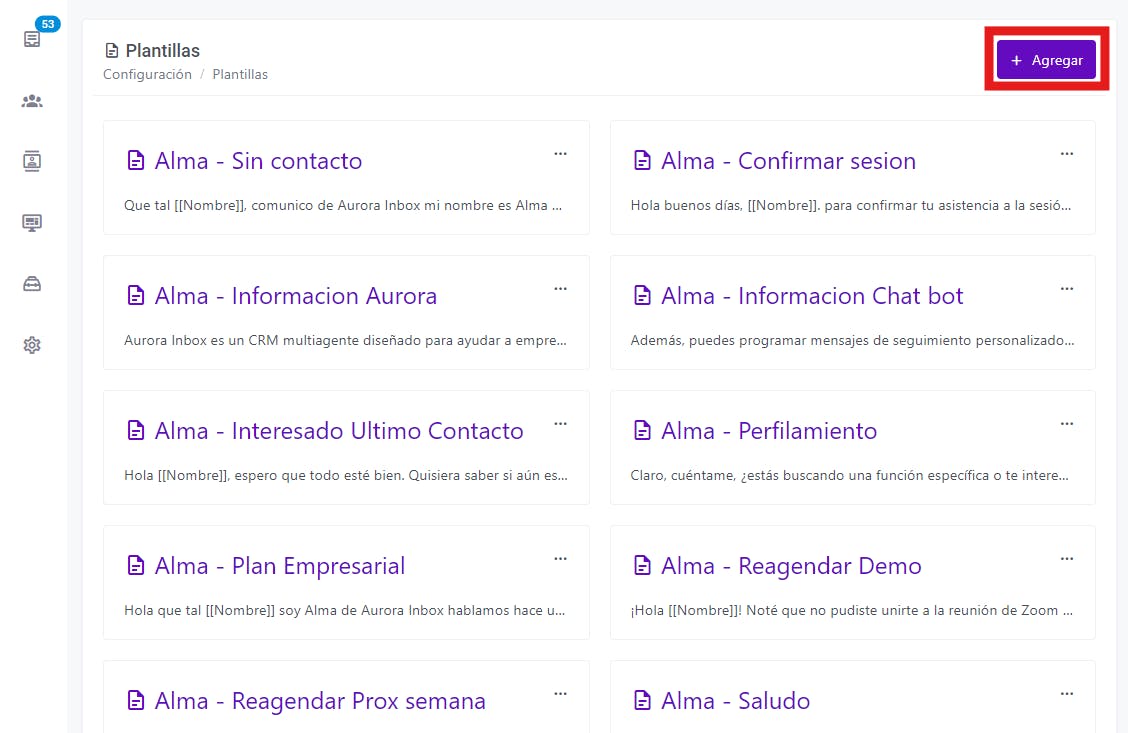The height and width of the screenshot is (733, 1128).
Task: Open options menu for Alma - Interesado Ultimo Contacto
Action: (560, 424)
